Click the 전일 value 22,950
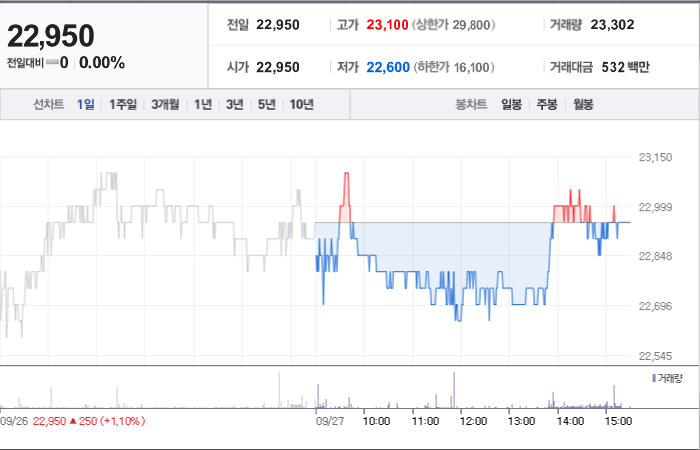Image resolution: width=700 pixels, height=450 pixels. (x=278, y=25)
